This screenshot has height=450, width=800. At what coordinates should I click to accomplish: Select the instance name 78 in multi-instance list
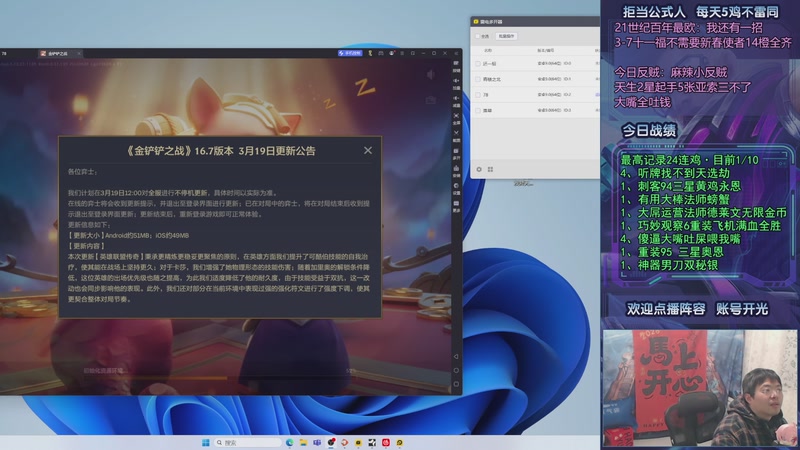click(x=486, y=95)
